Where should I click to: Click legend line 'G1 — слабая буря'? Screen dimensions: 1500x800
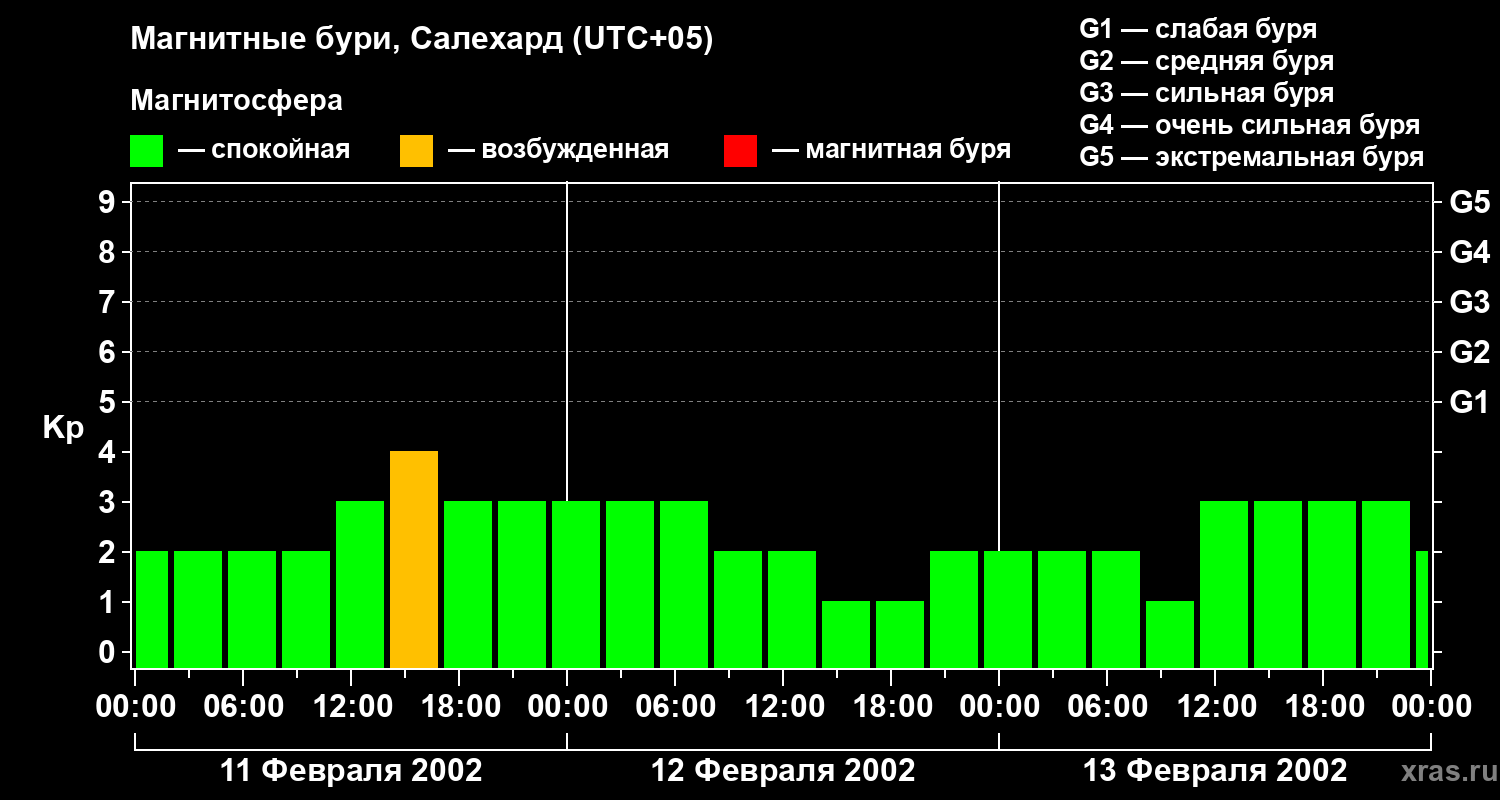[1198, 29]
